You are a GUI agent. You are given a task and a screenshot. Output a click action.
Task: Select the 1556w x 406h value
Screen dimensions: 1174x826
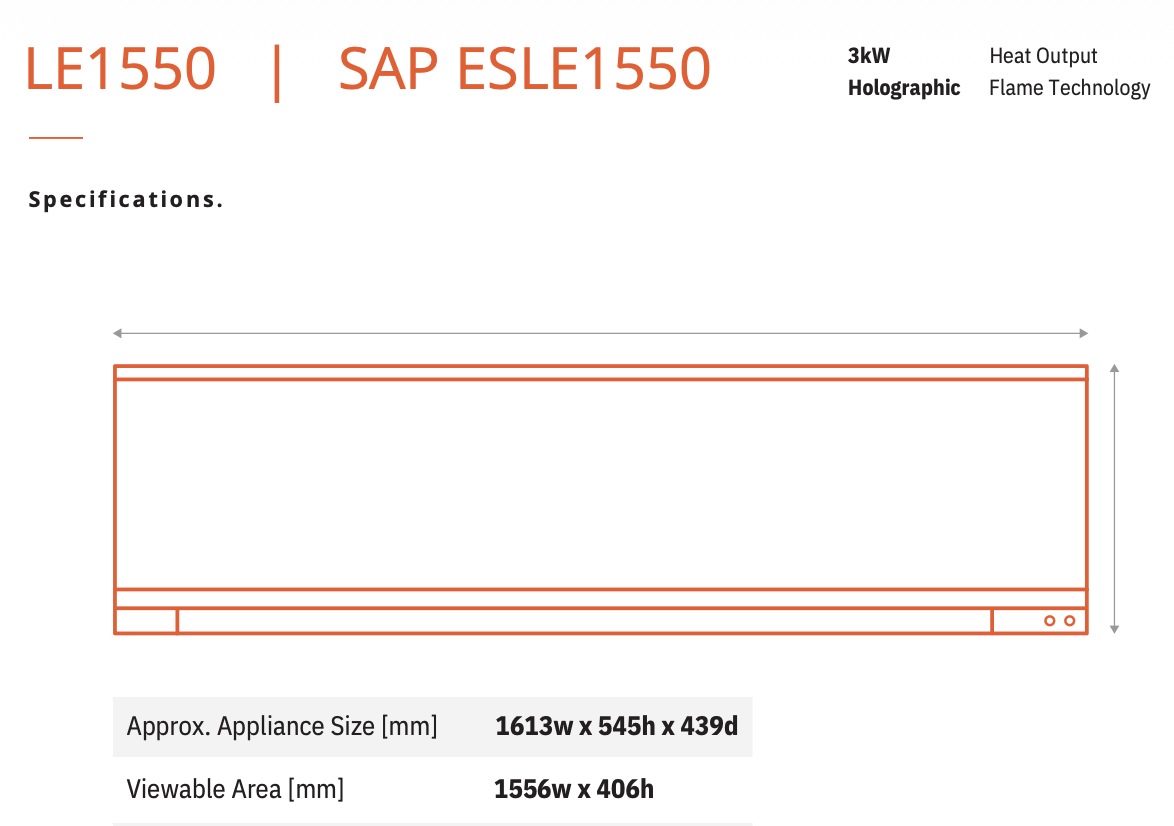pos(574,789)
